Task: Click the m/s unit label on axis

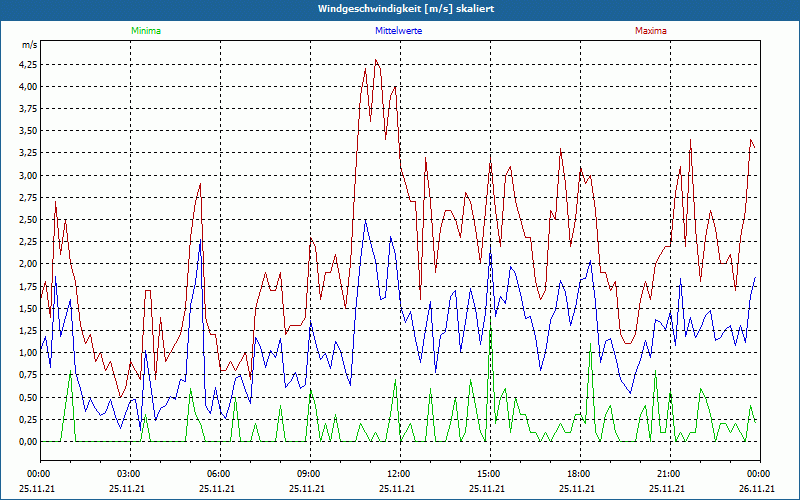Action: [x=29, y=45]
